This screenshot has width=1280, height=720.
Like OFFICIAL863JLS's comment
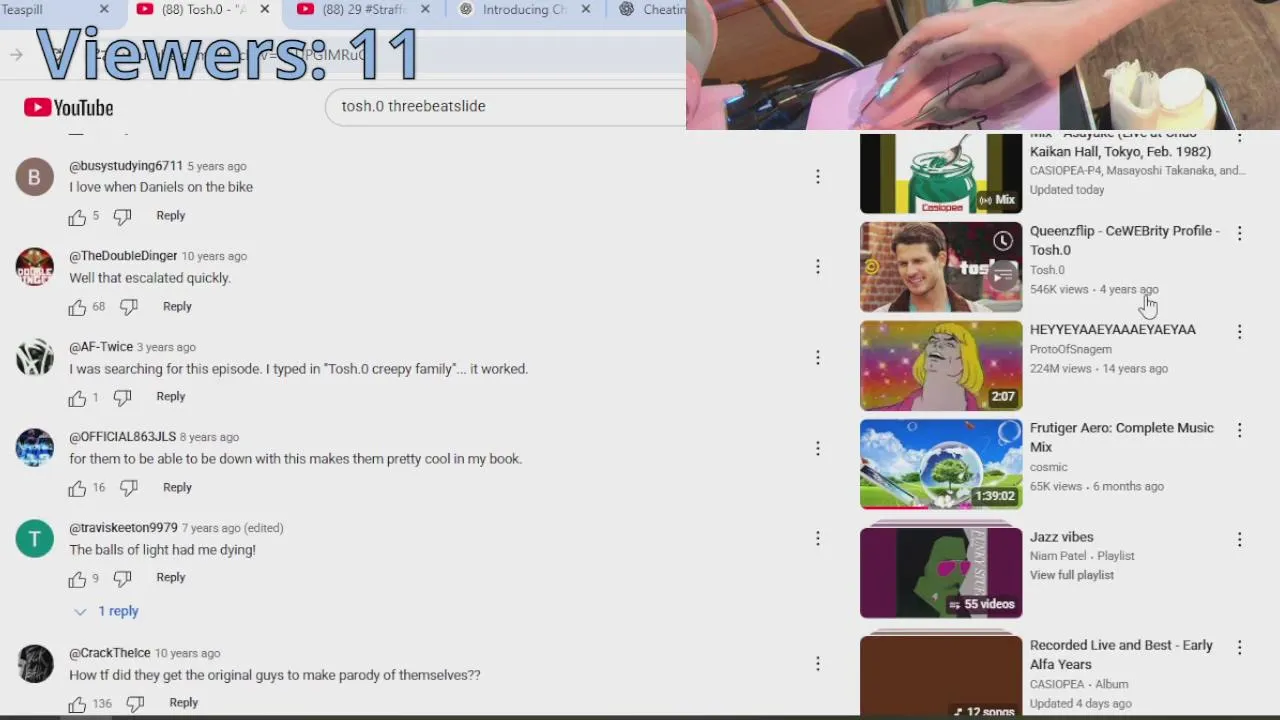coord(77,488)
